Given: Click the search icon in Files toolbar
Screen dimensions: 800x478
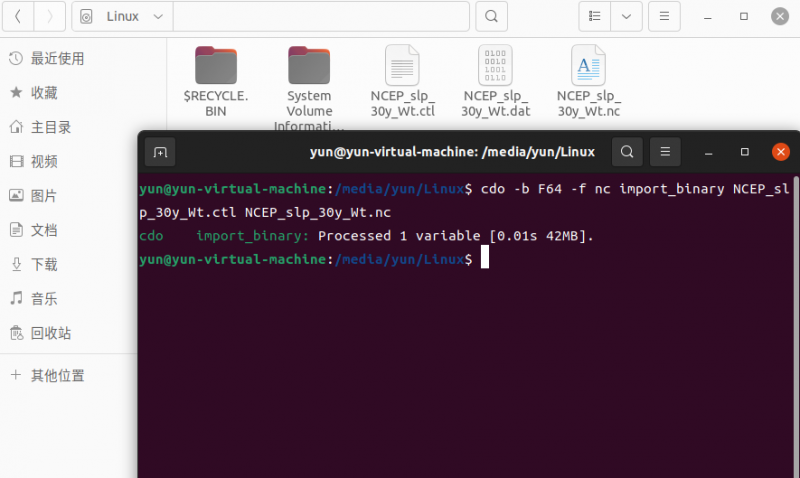Looking at the screenshot, I should click(490, 16).
